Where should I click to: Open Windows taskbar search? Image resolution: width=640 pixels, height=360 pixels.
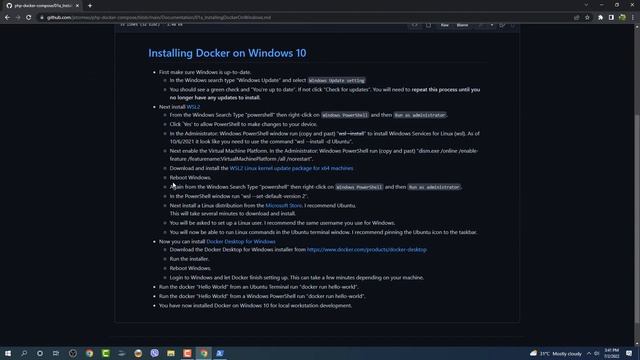pos(24,353)
